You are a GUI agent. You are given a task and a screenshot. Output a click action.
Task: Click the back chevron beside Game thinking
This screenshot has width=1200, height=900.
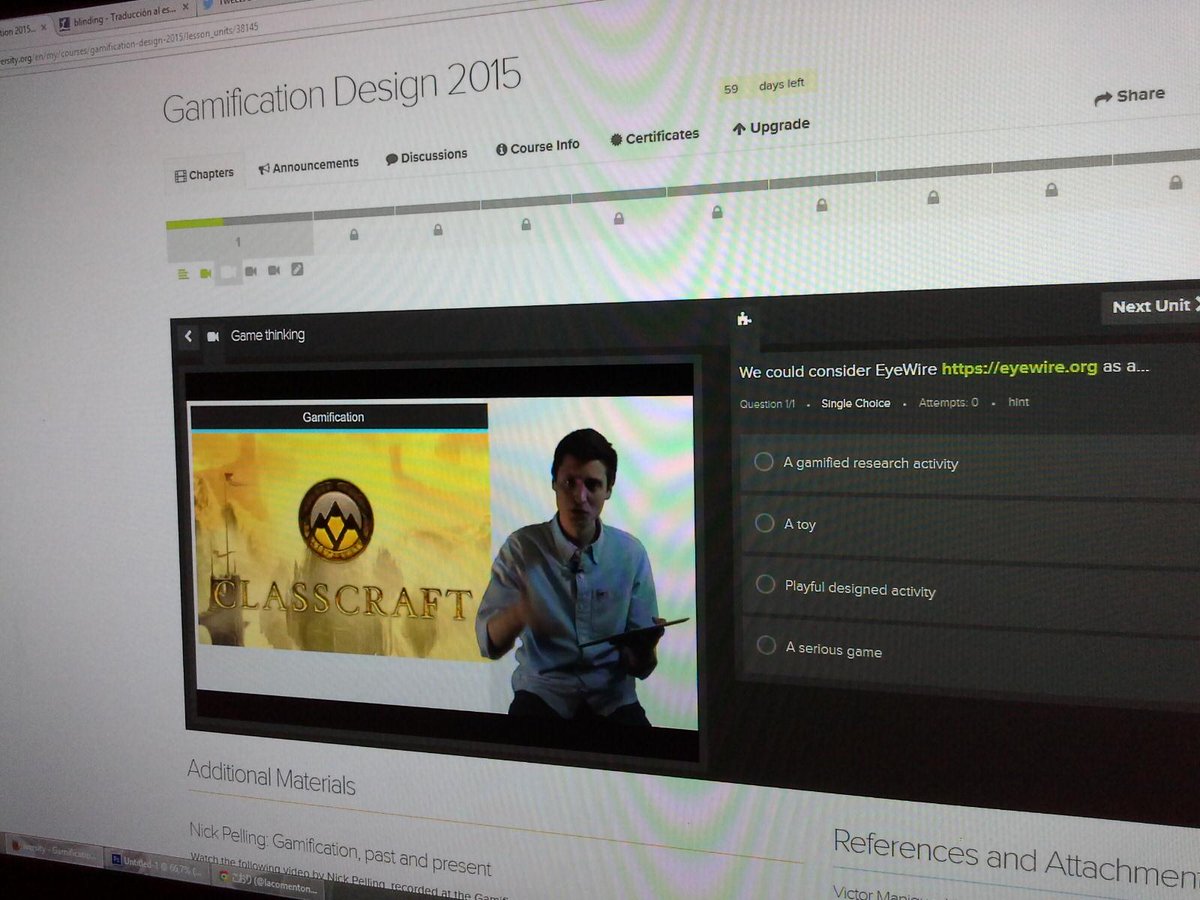click(188, 337)
